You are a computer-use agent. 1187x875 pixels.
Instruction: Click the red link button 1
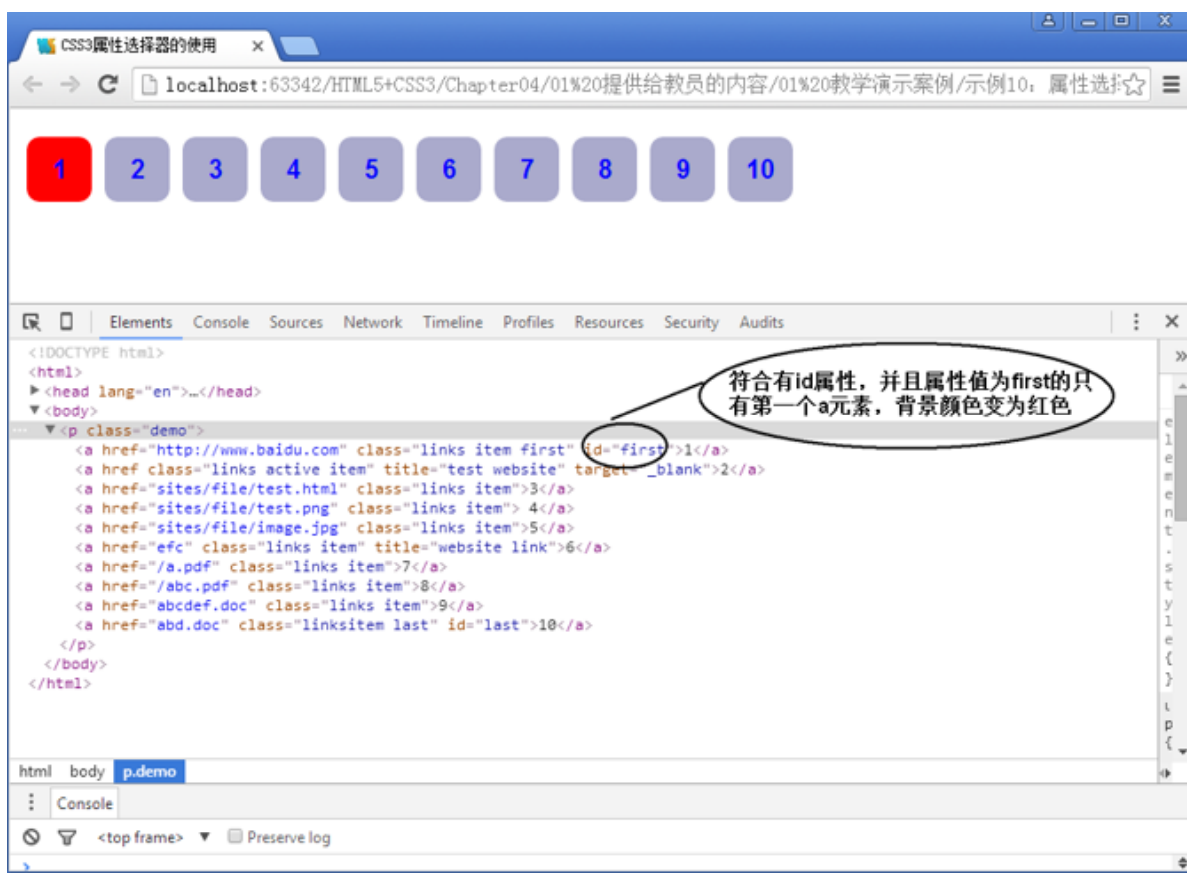pyautogui.click(x=59, y=169)
